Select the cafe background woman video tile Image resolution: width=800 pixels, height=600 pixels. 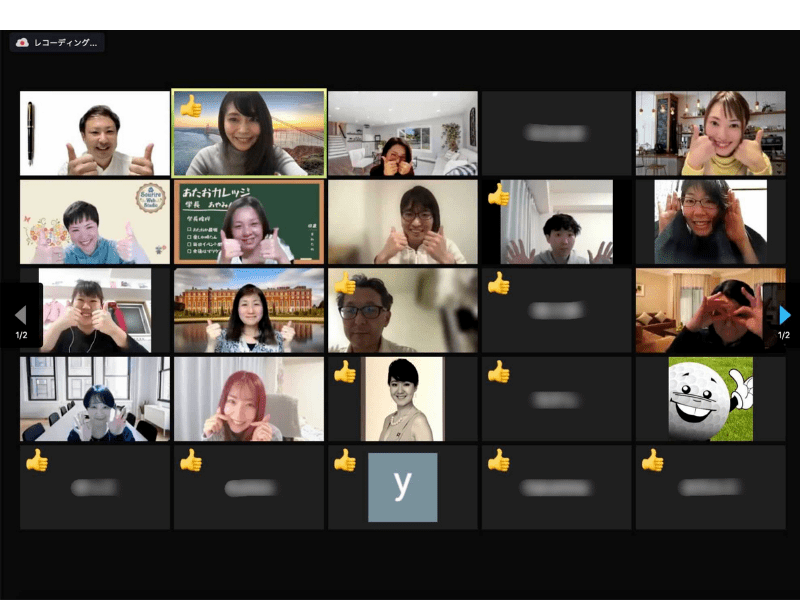coord(710,133)
